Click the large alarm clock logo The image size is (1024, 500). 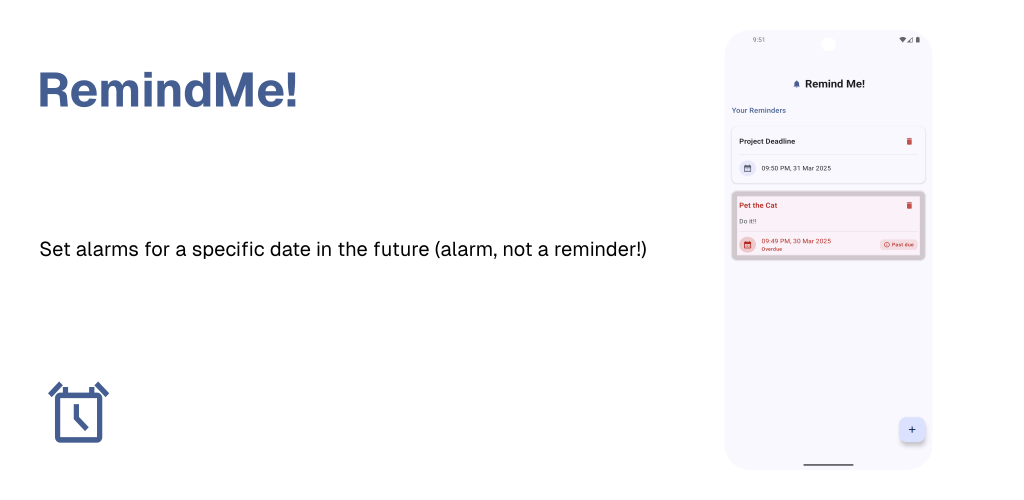pos(79,412)
